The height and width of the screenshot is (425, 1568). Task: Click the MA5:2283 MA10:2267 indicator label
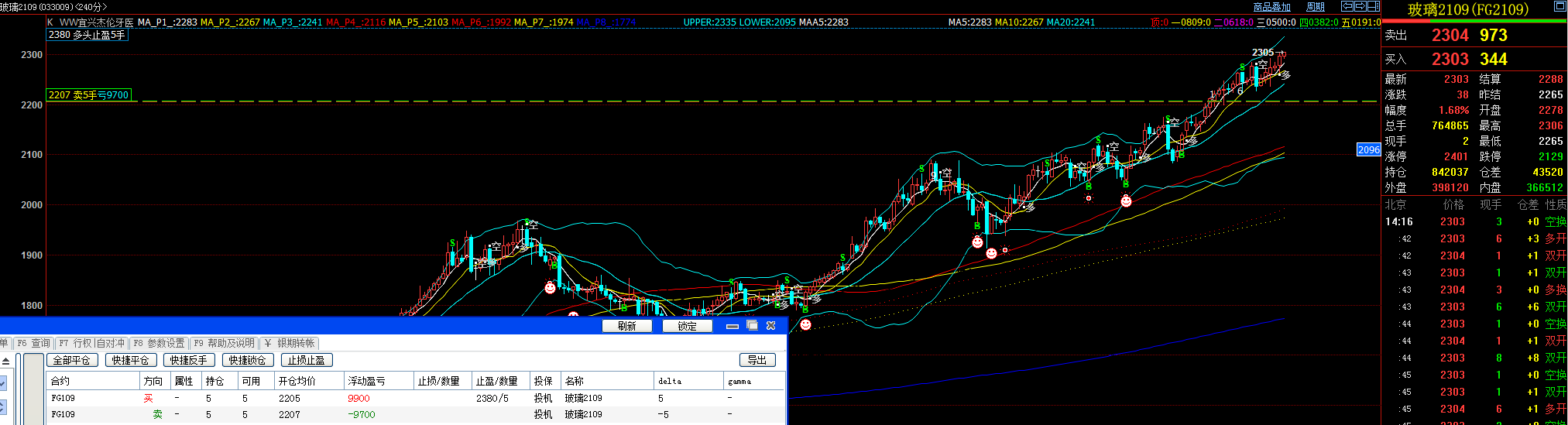click(x=996, y=22)
